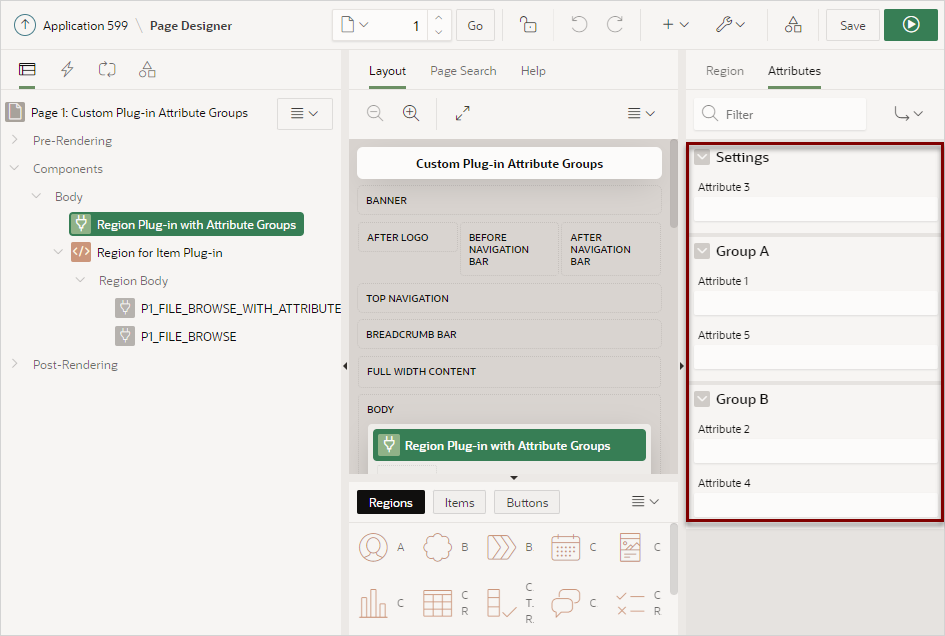The image size is (945, 636).
Task: Open the Go to Group dropdown
Action: [x=909, y=113]
